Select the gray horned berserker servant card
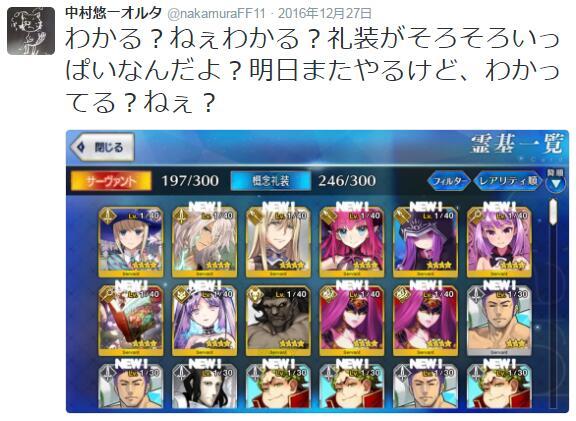576x421 pixels. 278,321
